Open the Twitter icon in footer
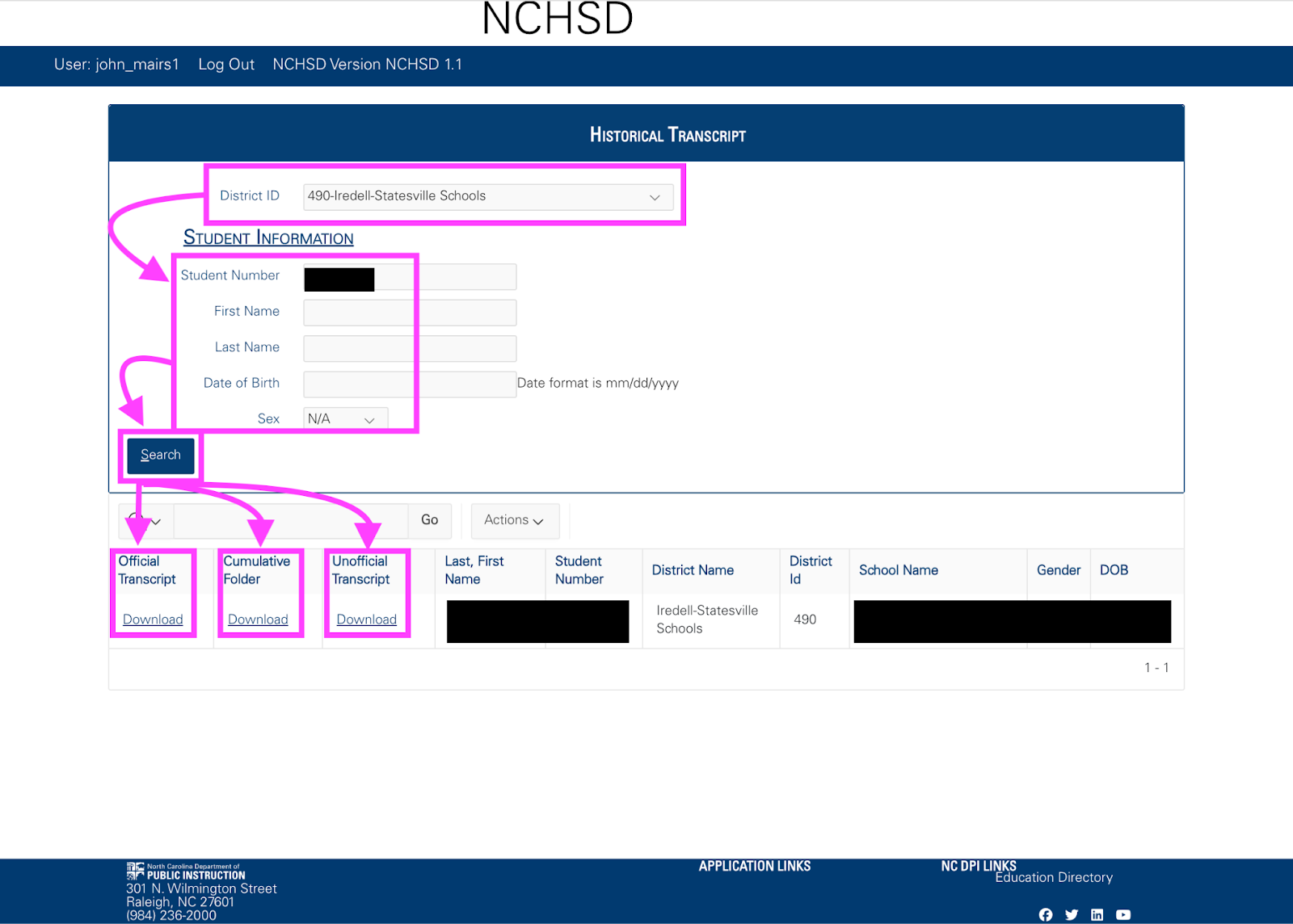The image size is (1293, 924). pyautogui.click(x=1072, y=914)
